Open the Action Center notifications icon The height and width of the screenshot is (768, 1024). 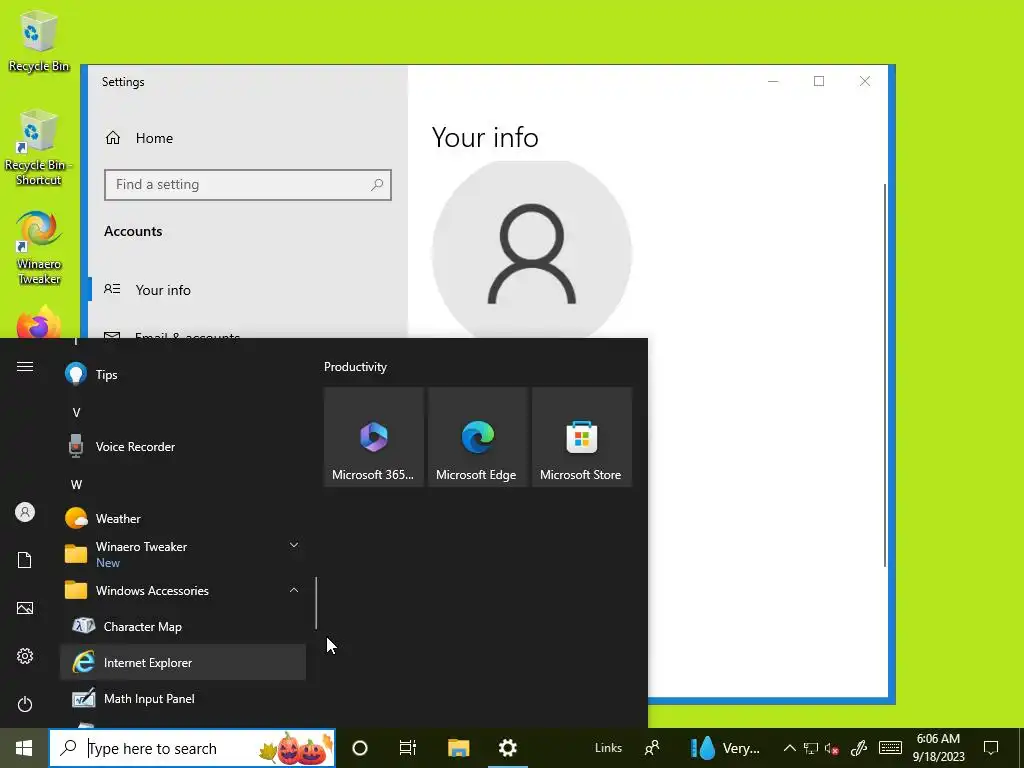coord(991,748)
